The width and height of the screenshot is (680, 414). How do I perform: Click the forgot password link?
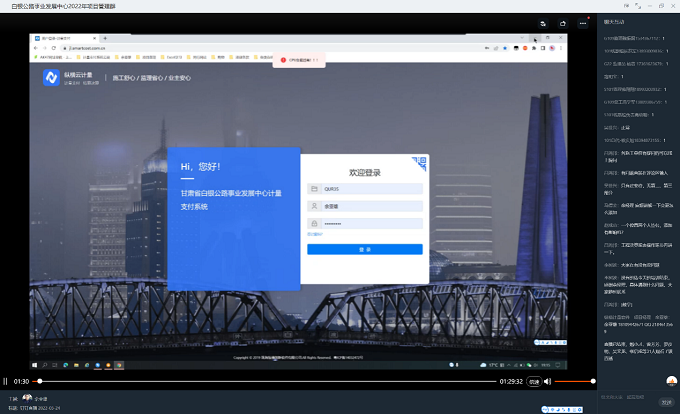(315, 235)
